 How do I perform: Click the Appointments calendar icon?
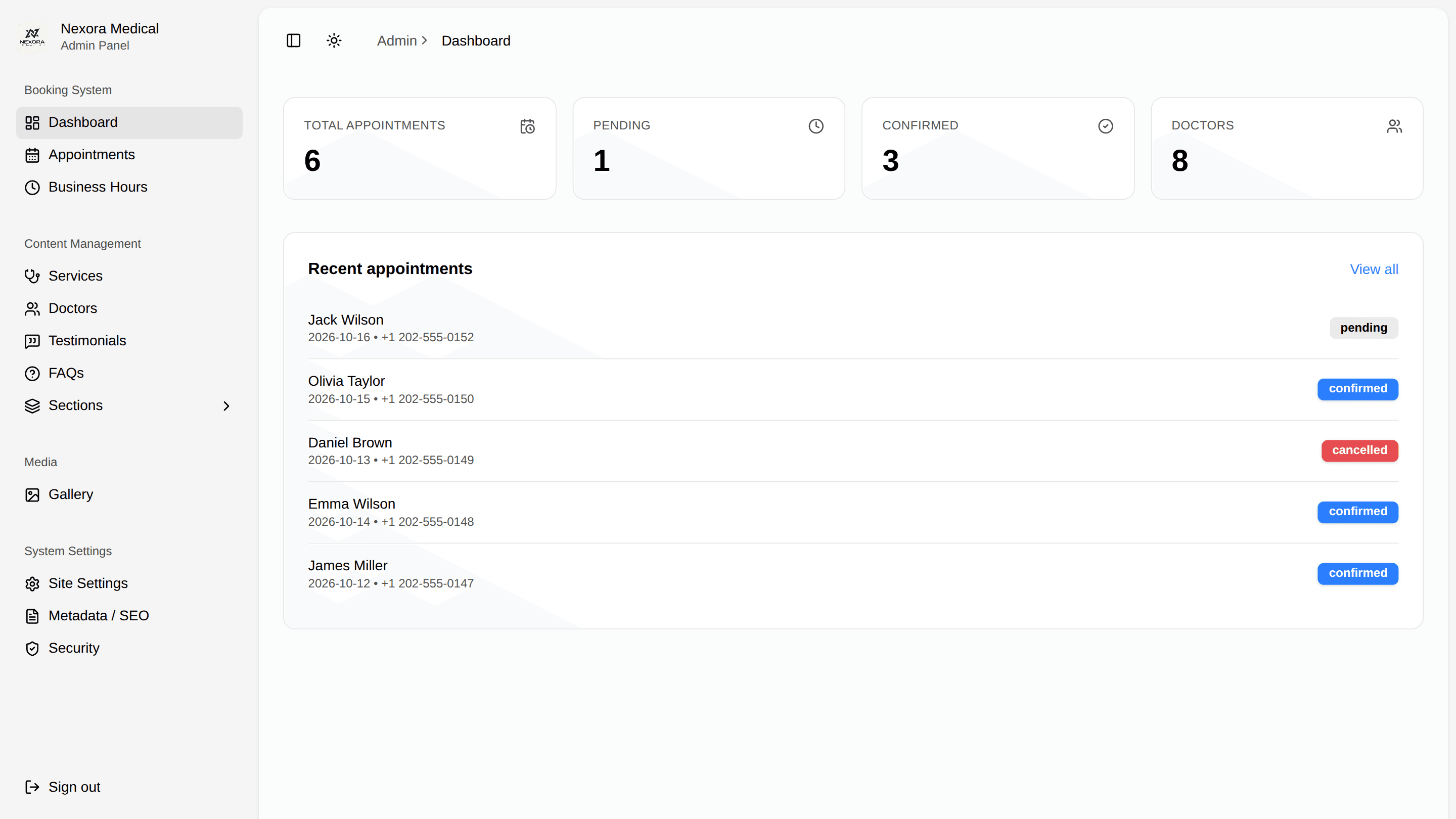point(32,155)
